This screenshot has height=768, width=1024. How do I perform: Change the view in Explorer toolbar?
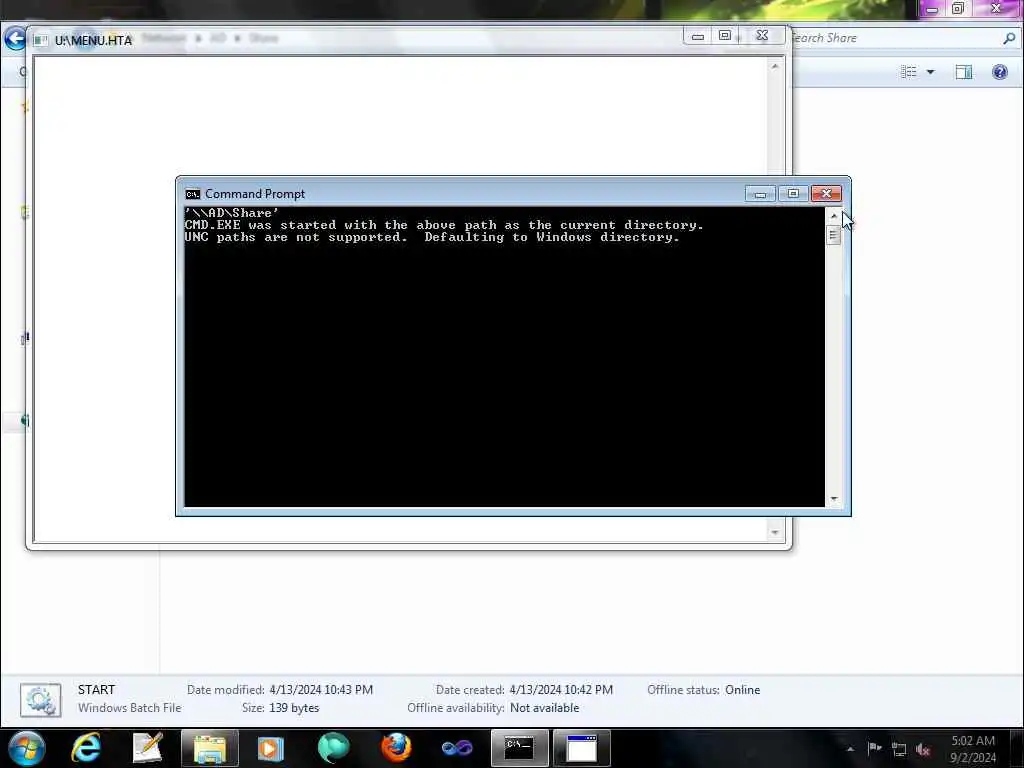(x=908, y=72)
